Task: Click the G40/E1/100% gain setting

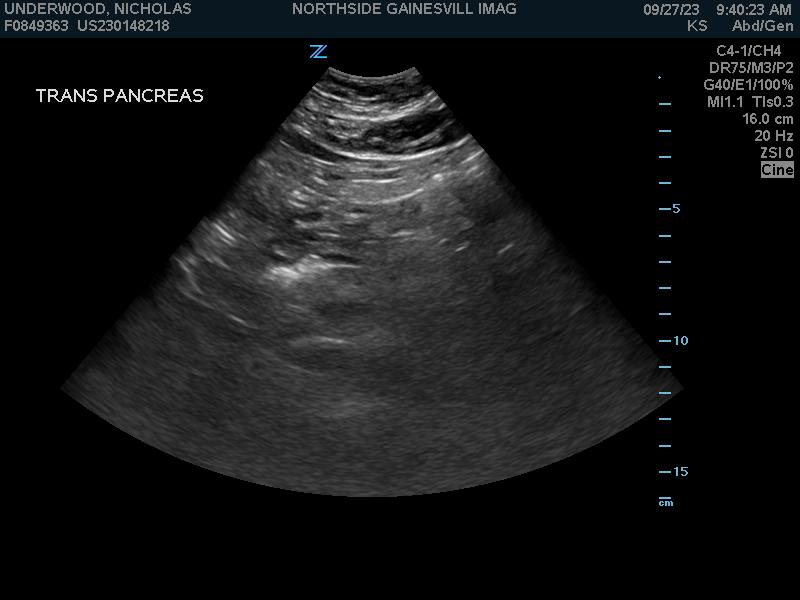Action: pyautogui.click(x=748, y=85)
